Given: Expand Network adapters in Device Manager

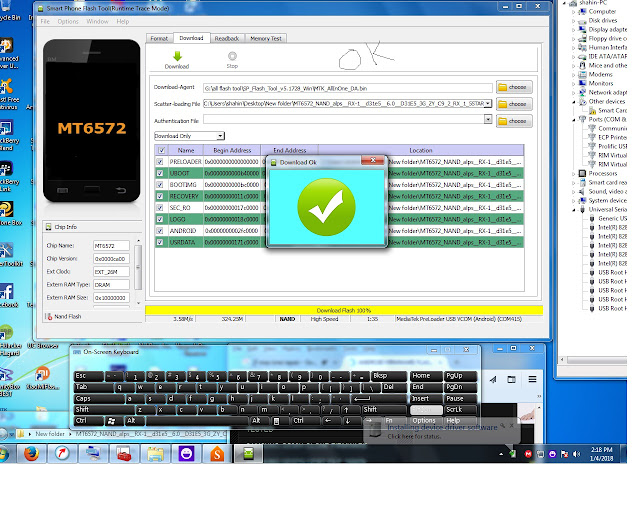Looking at the screenshot, I should coord(573,93).
